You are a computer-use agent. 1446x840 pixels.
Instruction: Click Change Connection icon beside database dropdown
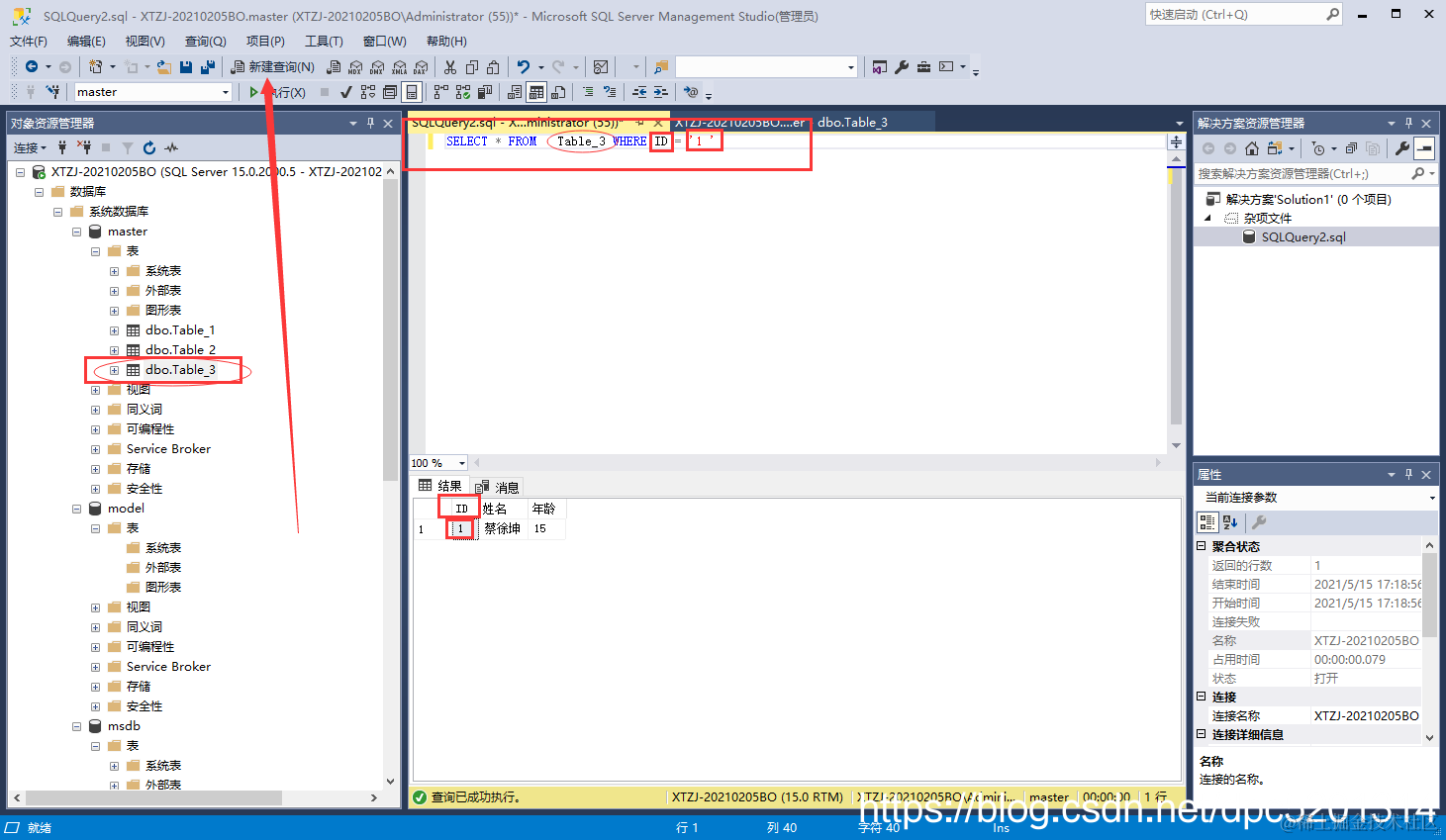click(51, 92)
